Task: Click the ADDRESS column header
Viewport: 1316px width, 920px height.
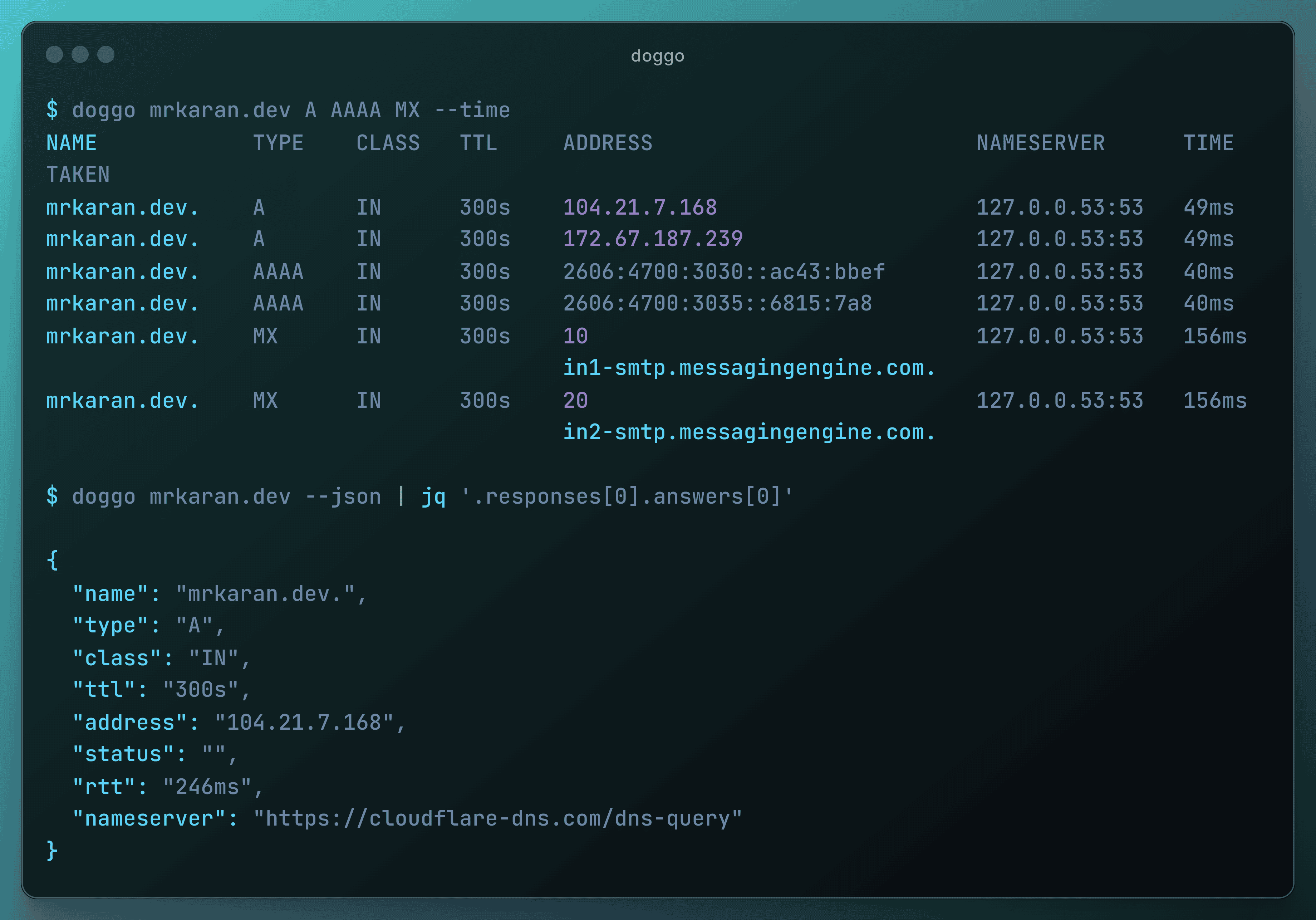Action: click(608, 143)
